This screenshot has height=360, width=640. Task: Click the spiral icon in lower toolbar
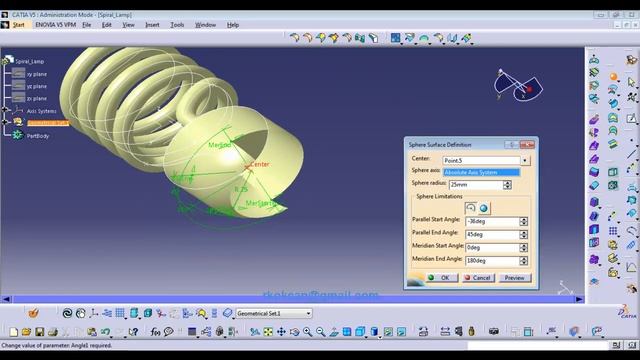point(67,313)
